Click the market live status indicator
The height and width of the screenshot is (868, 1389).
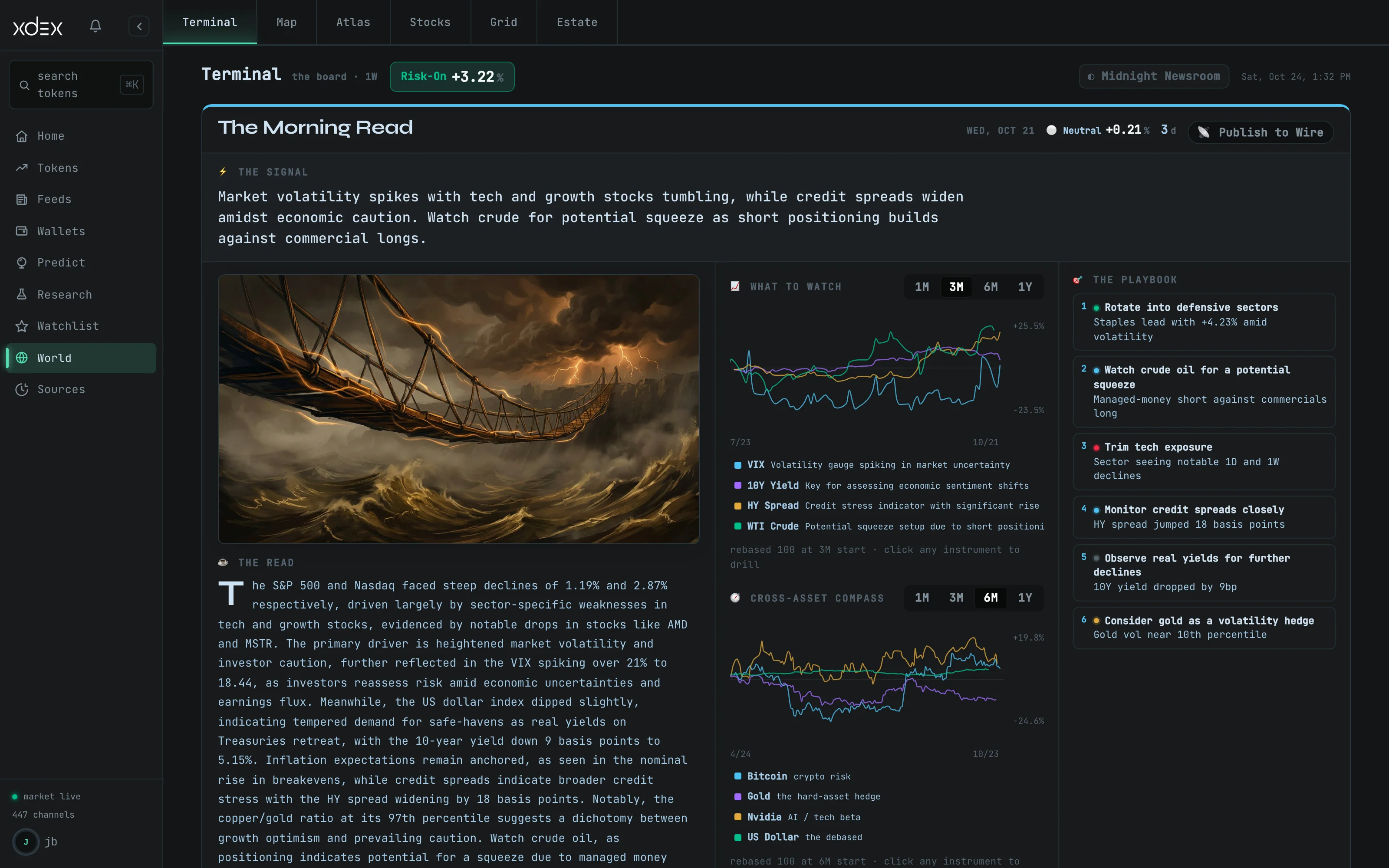click(46, 796)
